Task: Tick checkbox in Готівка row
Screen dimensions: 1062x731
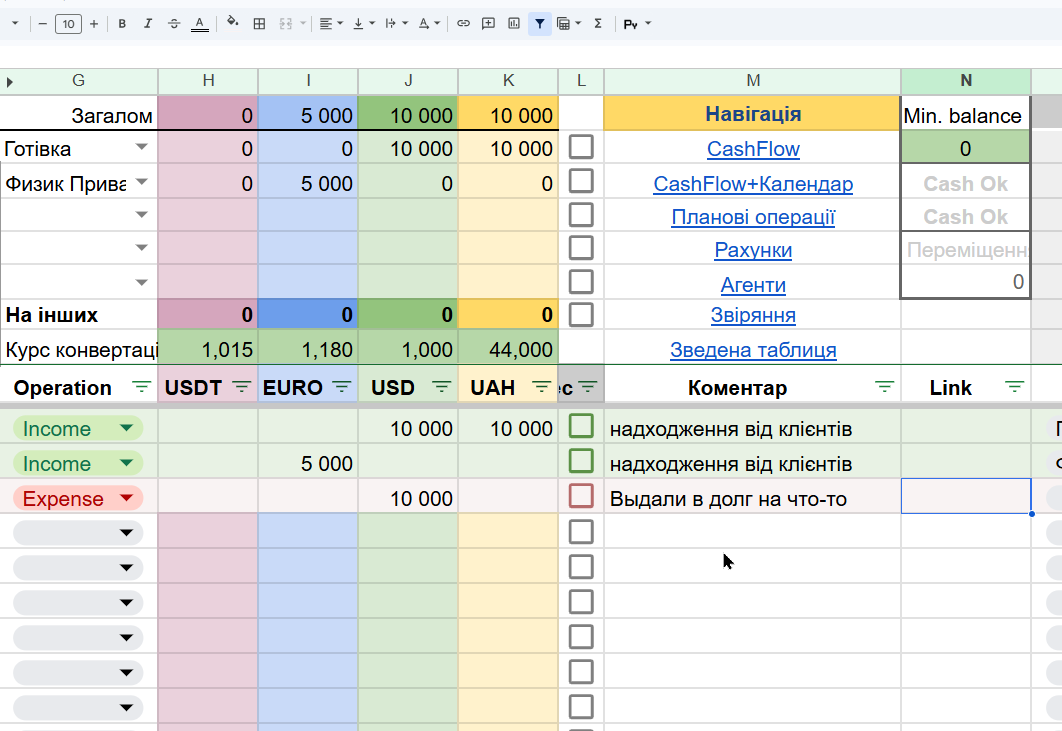Action: pyautogui.click(x=581, y=147)
